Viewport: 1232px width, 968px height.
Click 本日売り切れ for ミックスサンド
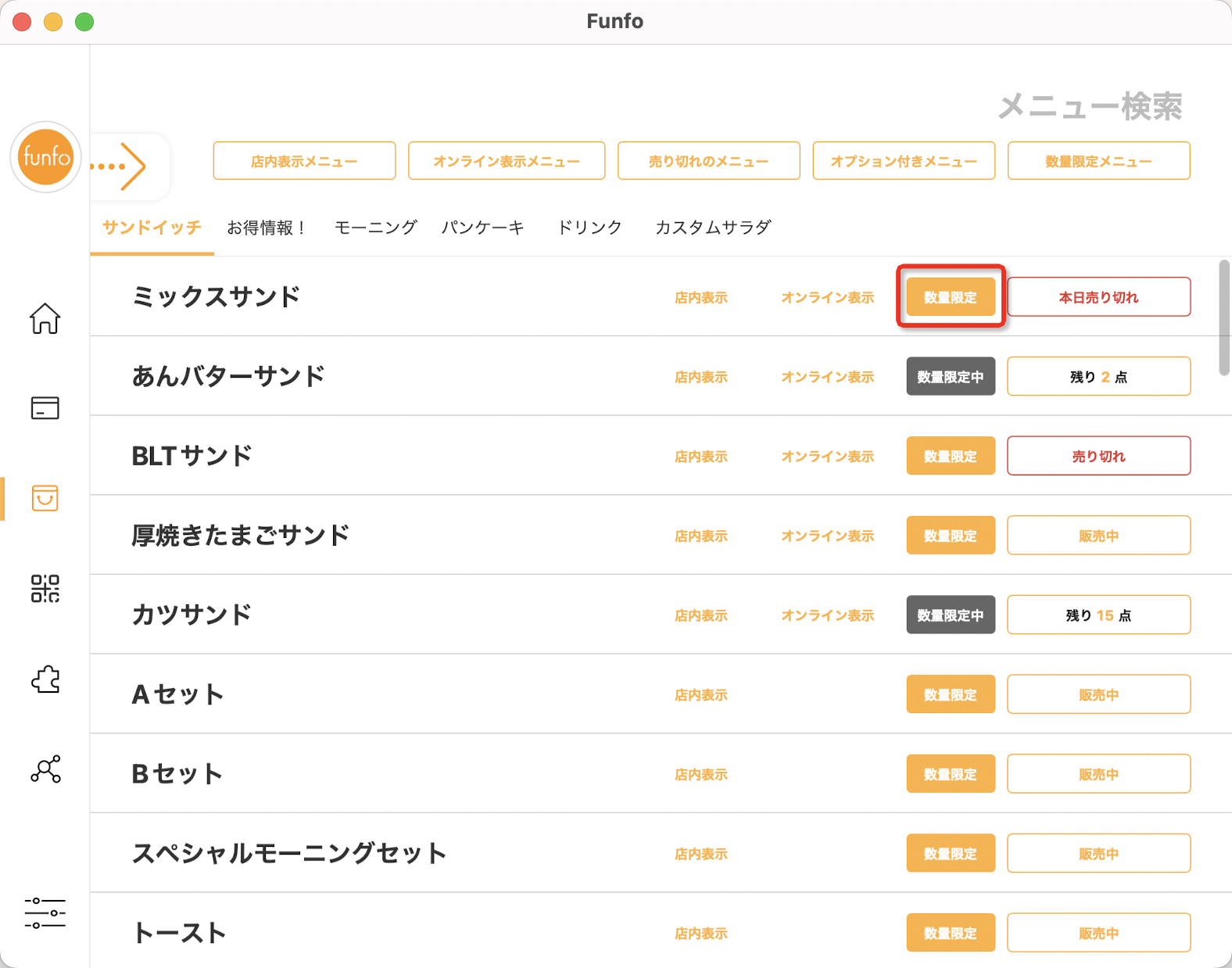pos(1098,297)
